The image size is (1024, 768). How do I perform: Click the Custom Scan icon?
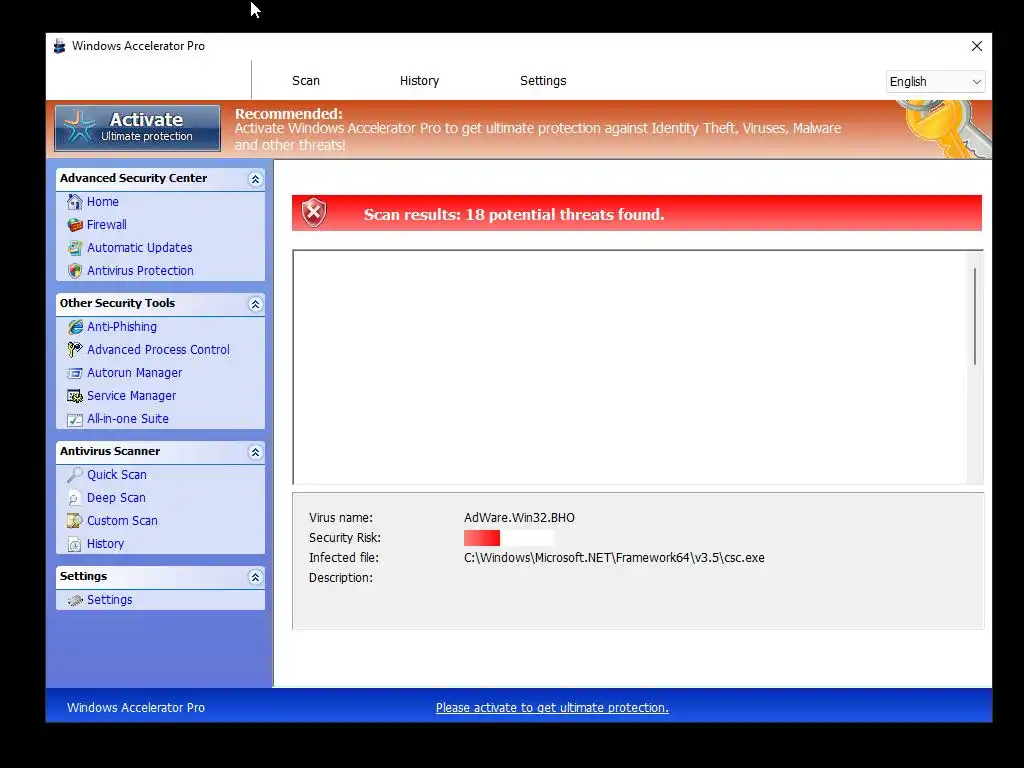tap(75, 520)
